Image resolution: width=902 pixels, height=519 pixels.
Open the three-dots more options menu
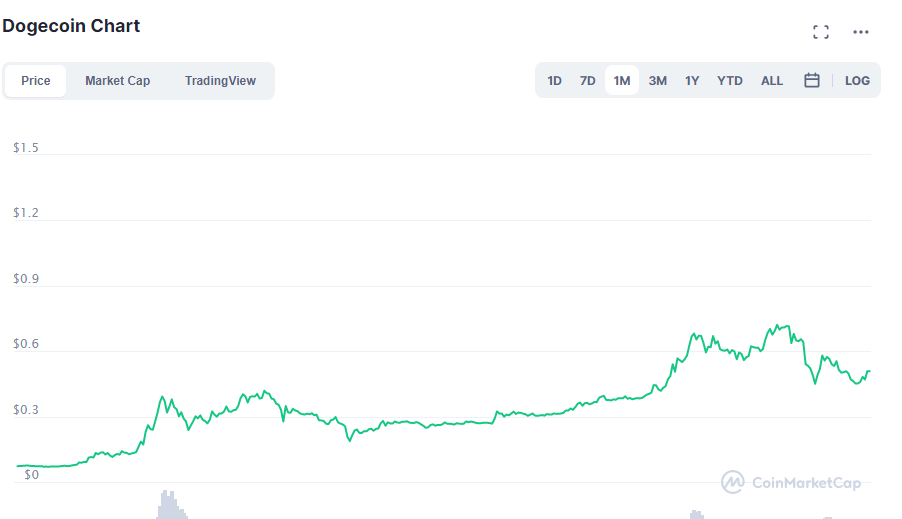[x=860, y=32]
